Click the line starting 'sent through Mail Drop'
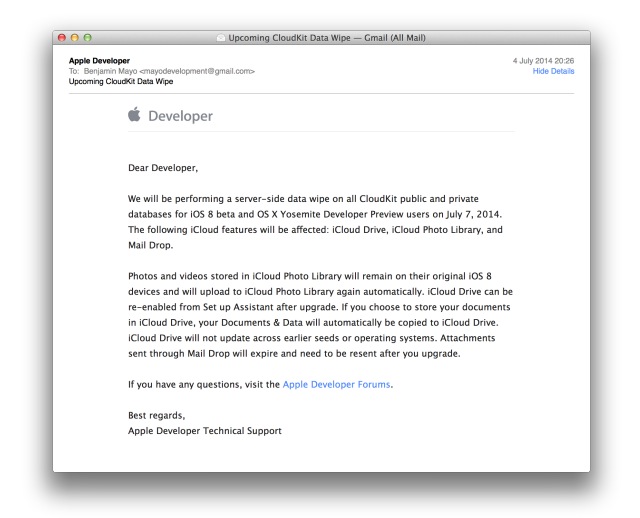This screenshot has width=640, height=518. (x=294, y=353)
